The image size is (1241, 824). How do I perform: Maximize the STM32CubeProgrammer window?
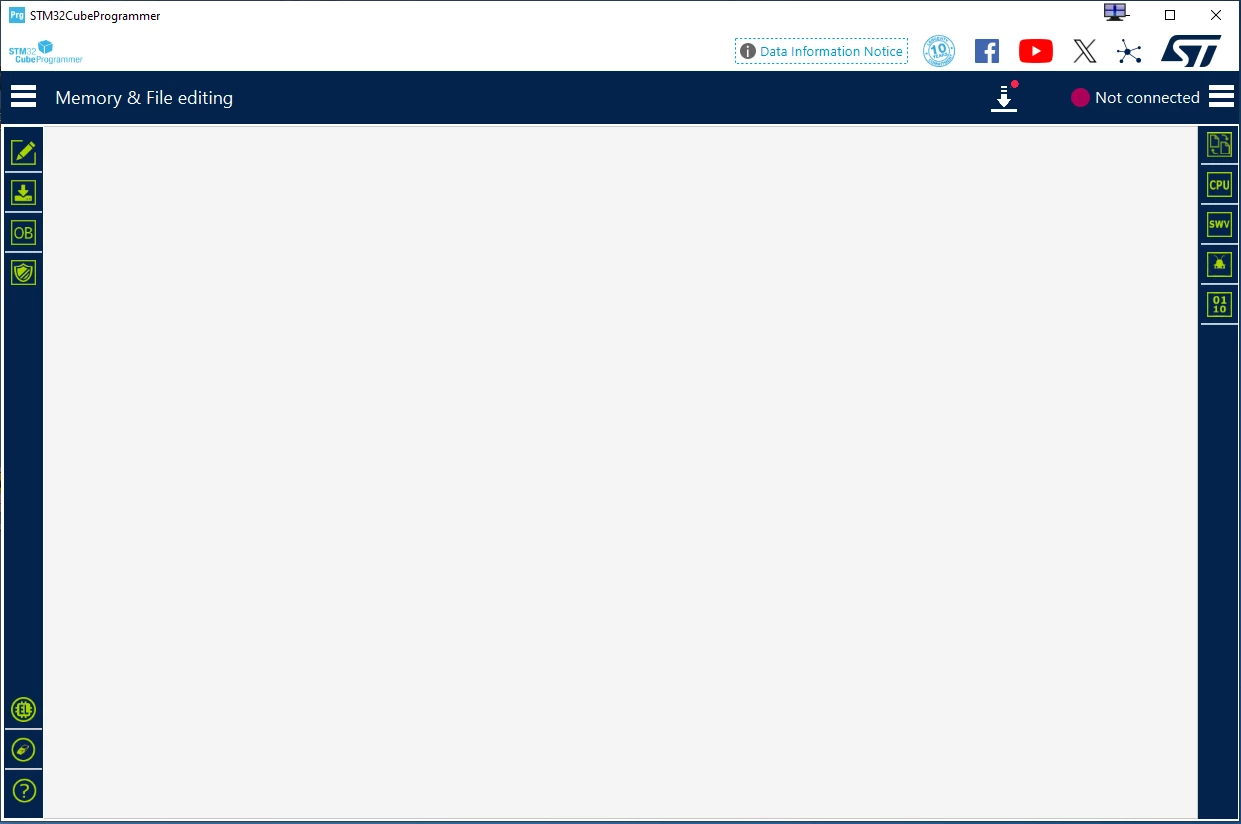(x=1170, y=15)
